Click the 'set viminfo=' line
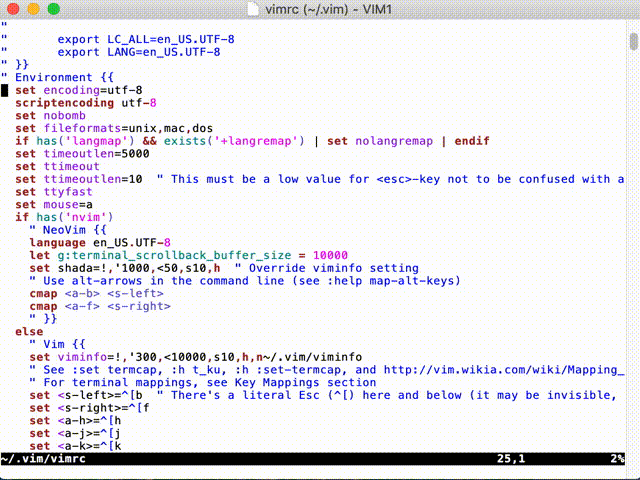This screenshot has width=640, height=480. pos(196,357)
